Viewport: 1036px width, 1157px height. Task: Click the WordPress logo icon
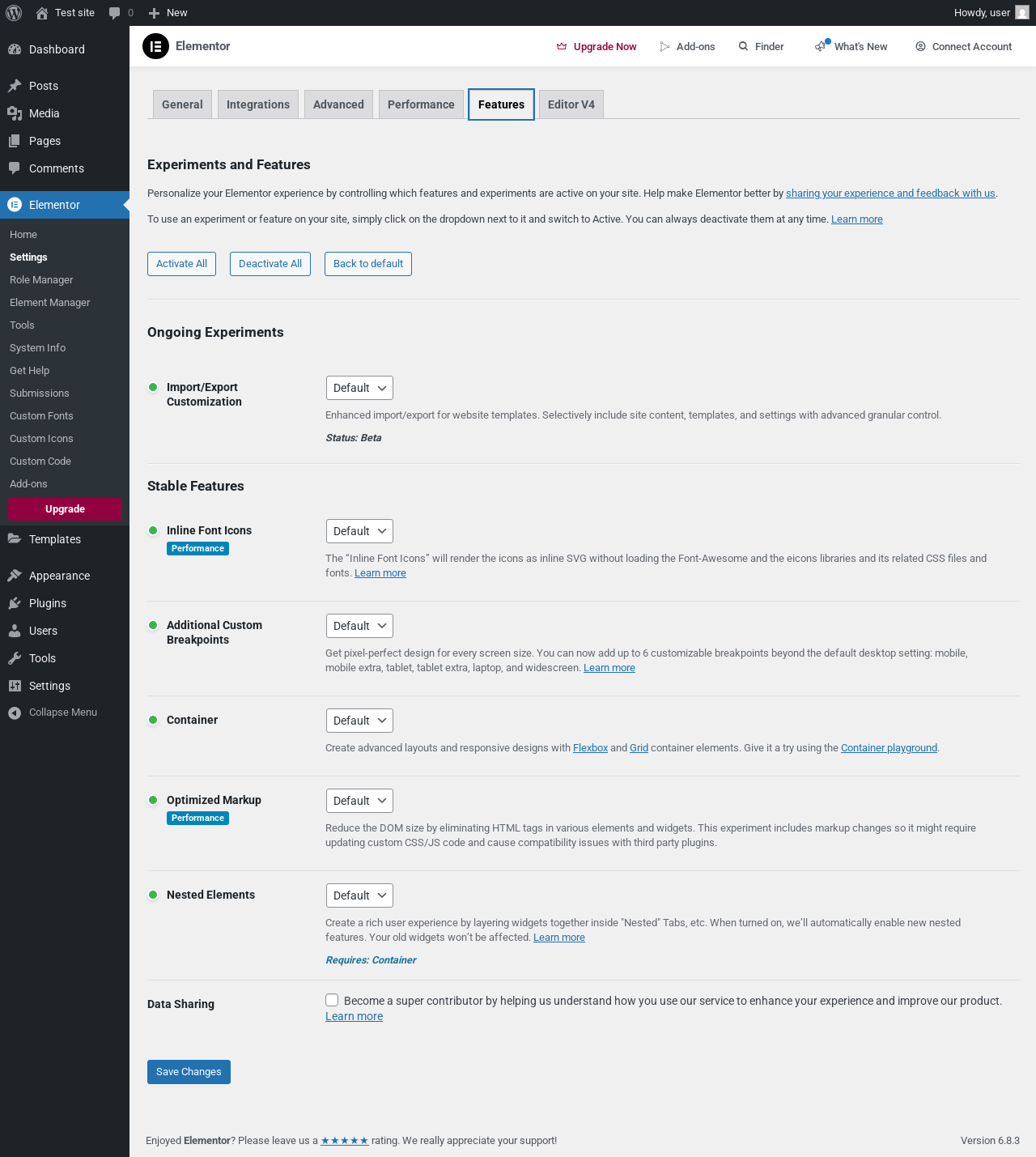click(x=14, y=13)
